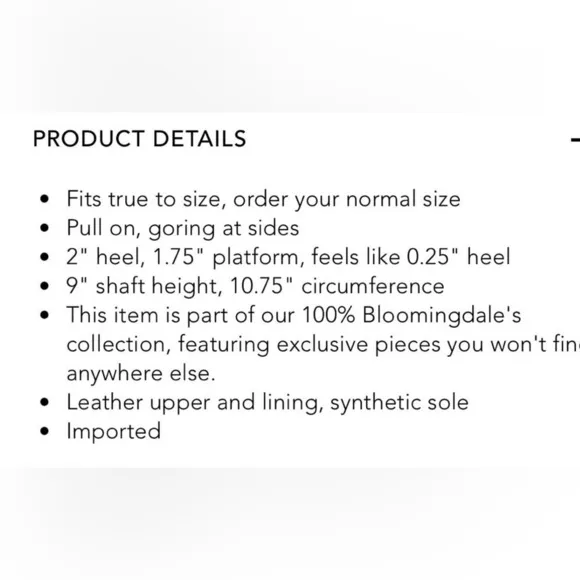Click the 'Imported' text
Viewport: 580px width, 580px height.
coord(114,431)
